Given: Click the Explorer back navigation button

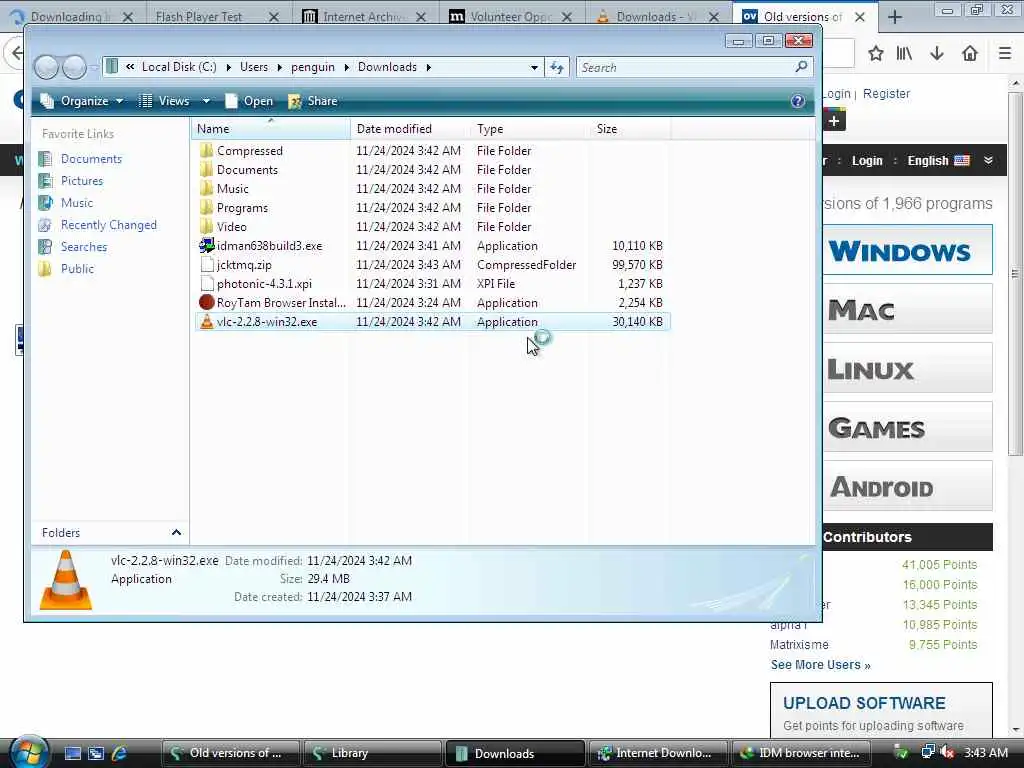Looking at the screenshot, I should point(46,67).
